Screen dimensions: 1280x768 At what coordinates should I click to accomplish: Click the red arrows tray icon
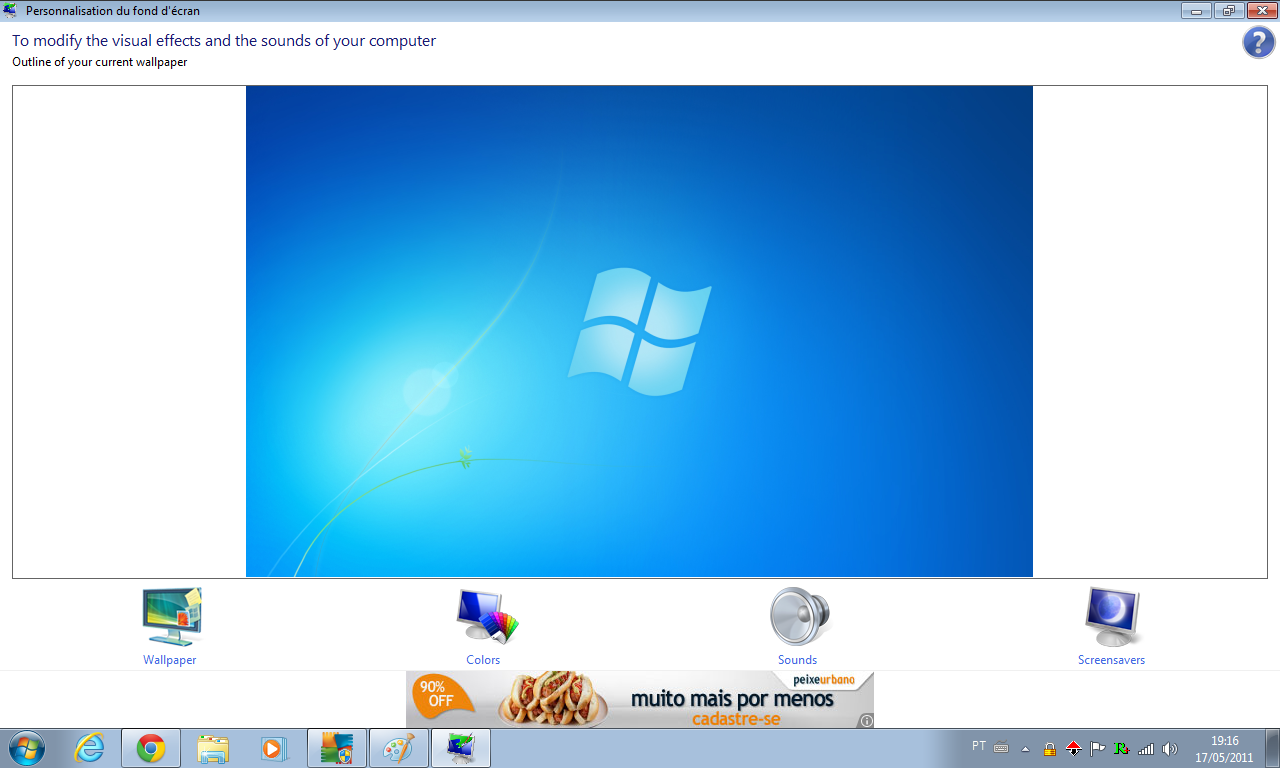1074,749
